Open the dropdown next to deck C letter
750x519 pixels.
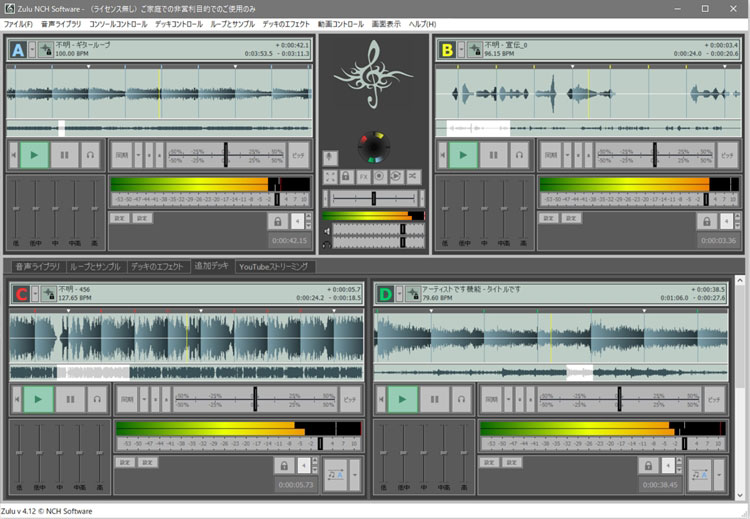[35, 294]
